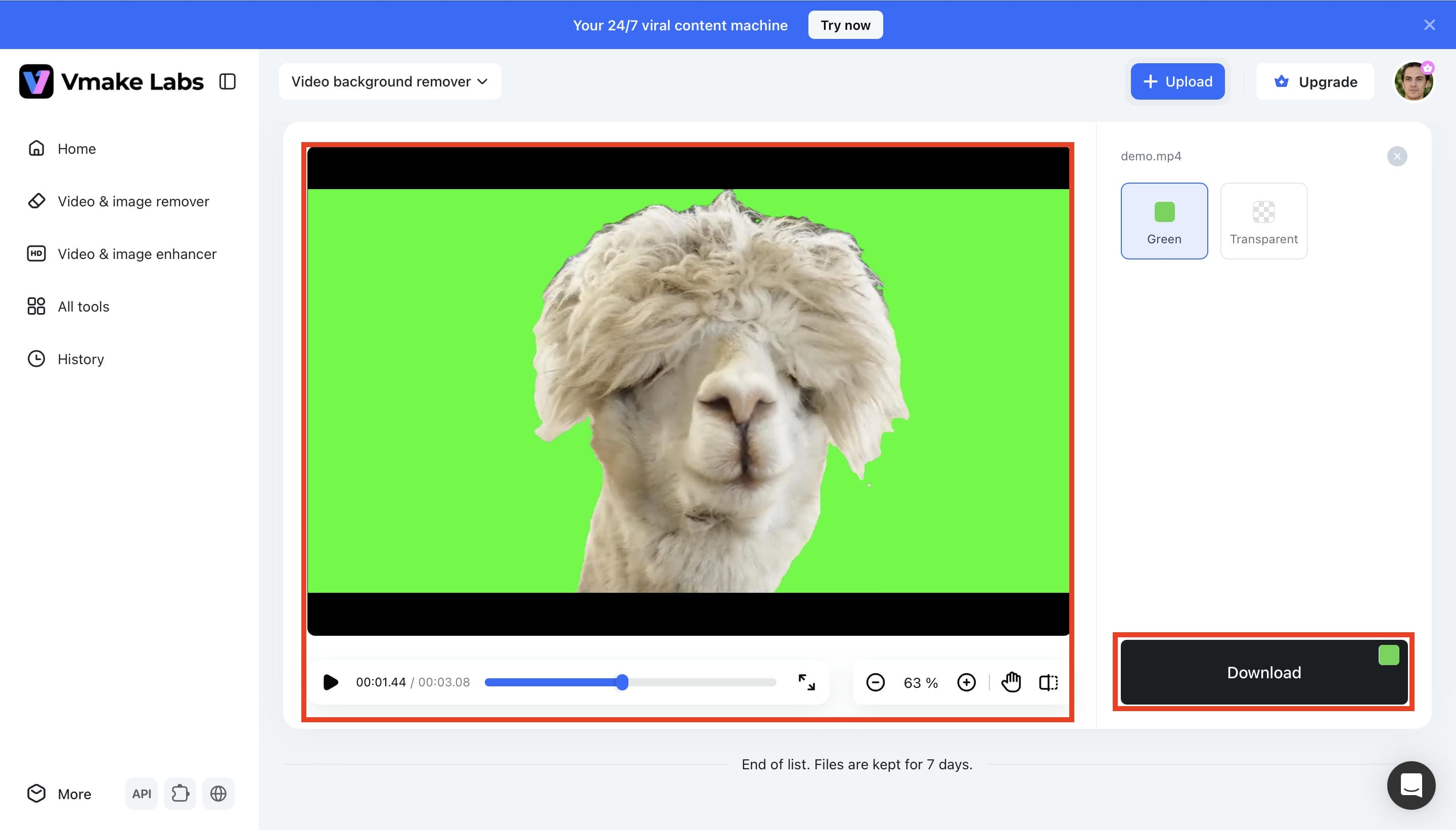1456x830 pixels.
Task: Select Green background option
Action: (1164, 221)
